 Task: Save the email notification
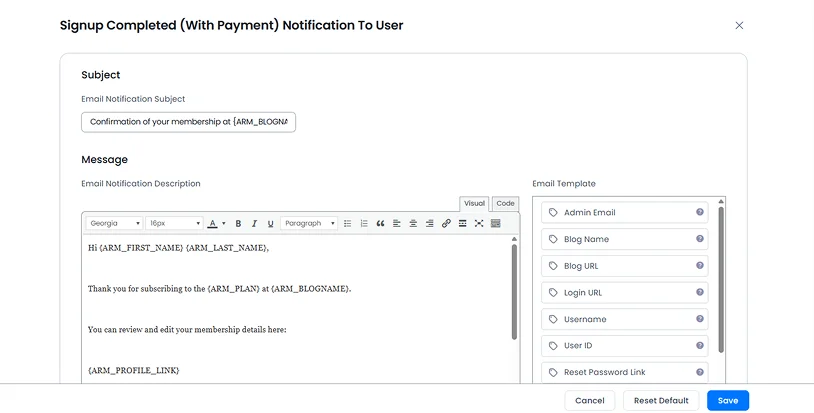pyautogui.click(x=728, y=401)
